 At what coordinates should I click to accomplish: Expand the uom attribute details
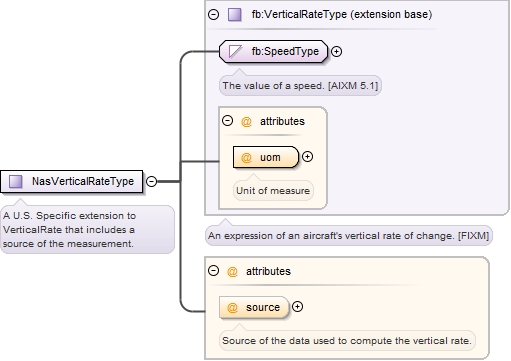(x=307, y=157)
